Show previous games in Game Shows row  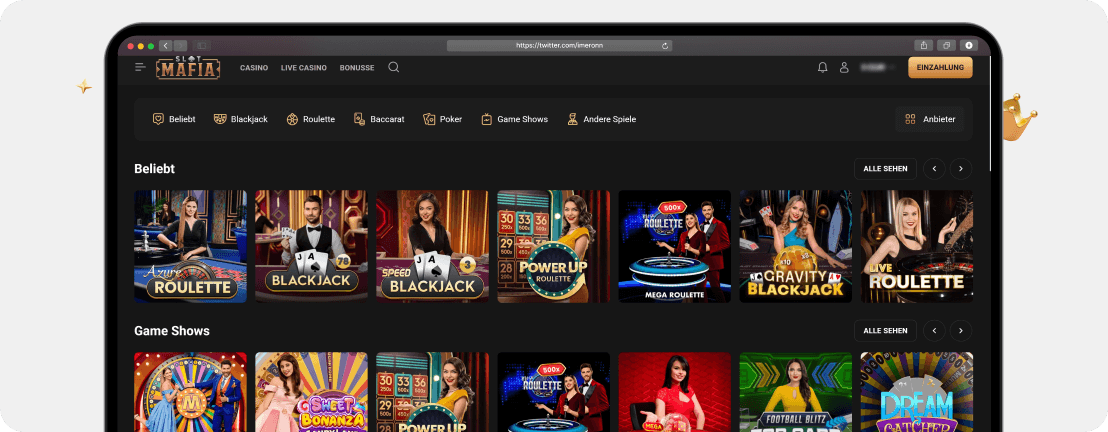point(934,330)
